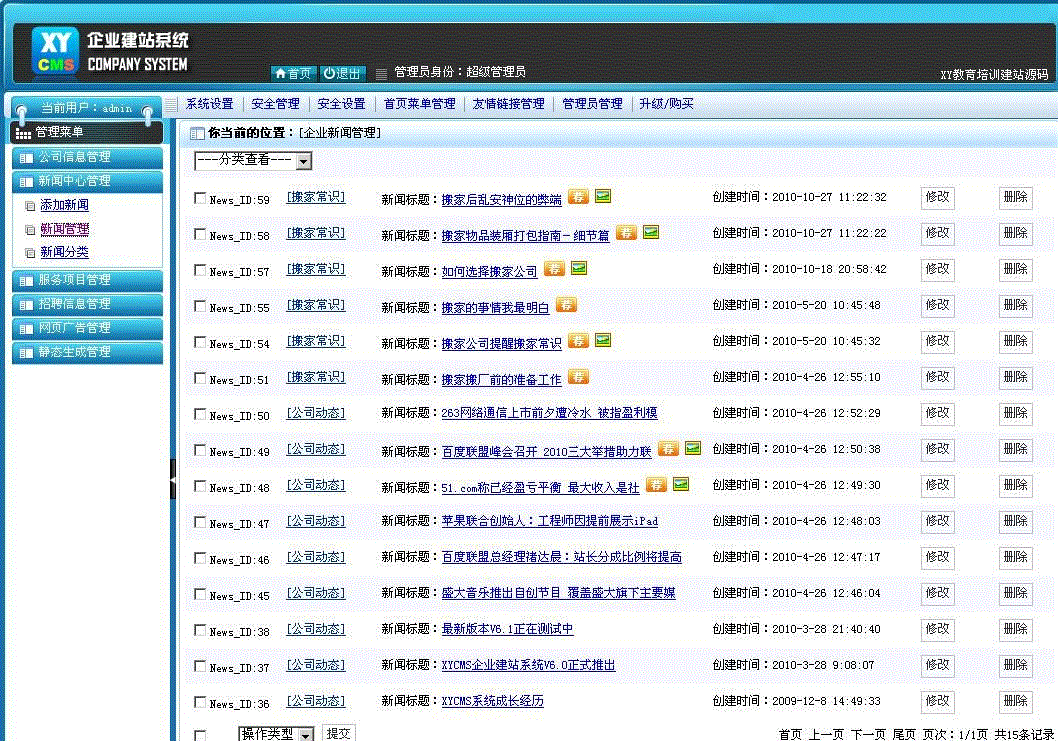
Task: Open the 分类查看 category dropdown
Action: pyautogui.click(x=253, y=161)
